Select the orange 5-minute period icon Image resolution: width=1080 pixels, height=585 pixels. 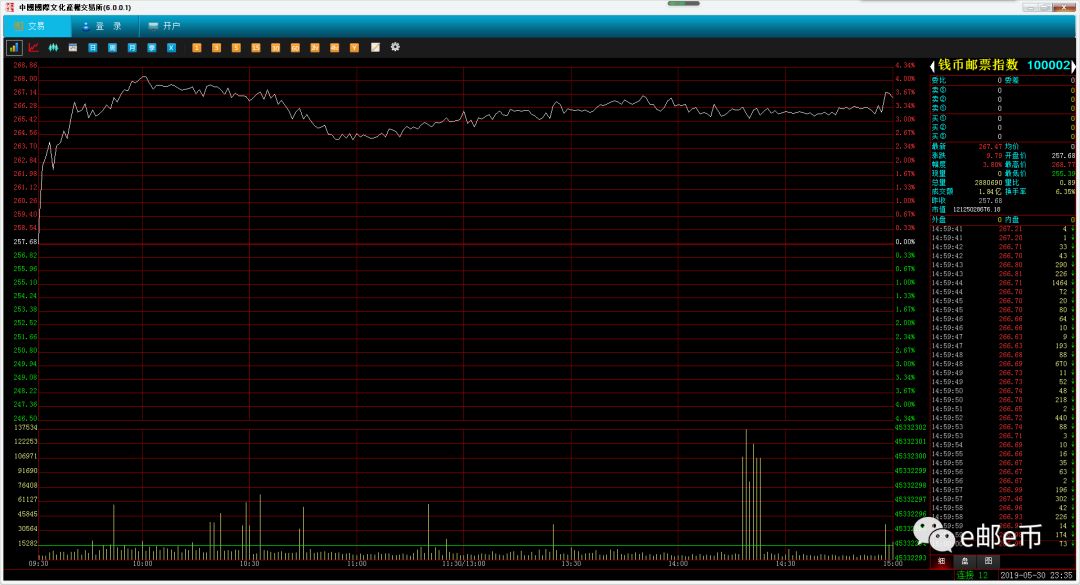tap(236, 48)
